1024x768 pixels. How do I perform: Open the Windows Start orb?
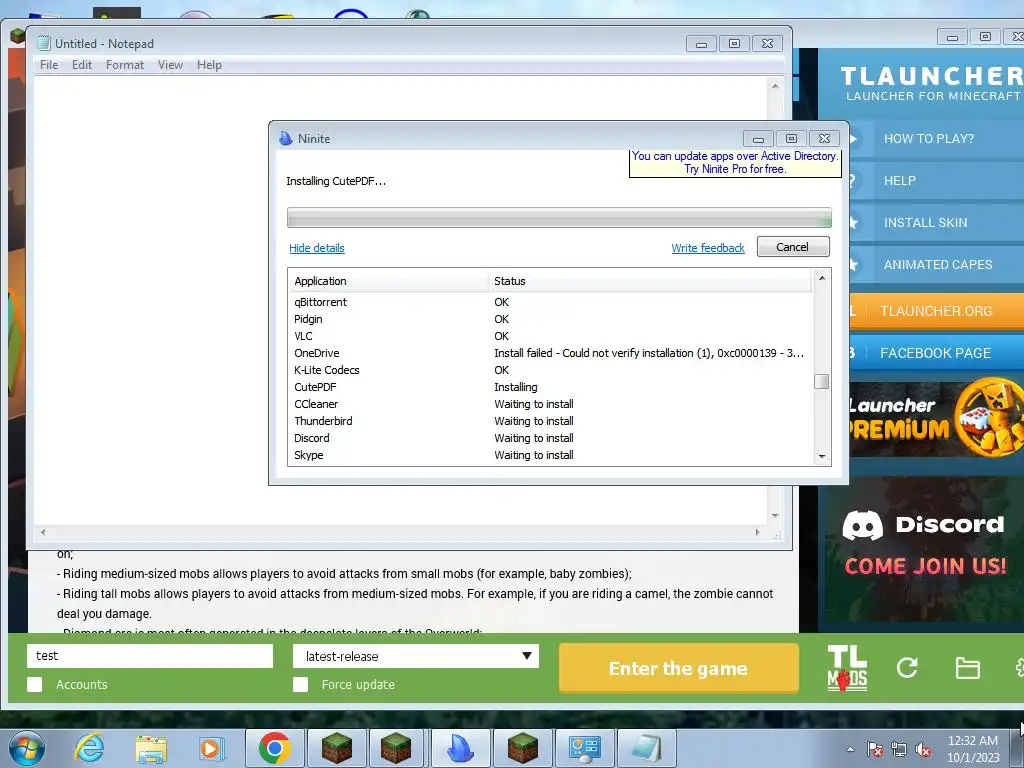27,748
